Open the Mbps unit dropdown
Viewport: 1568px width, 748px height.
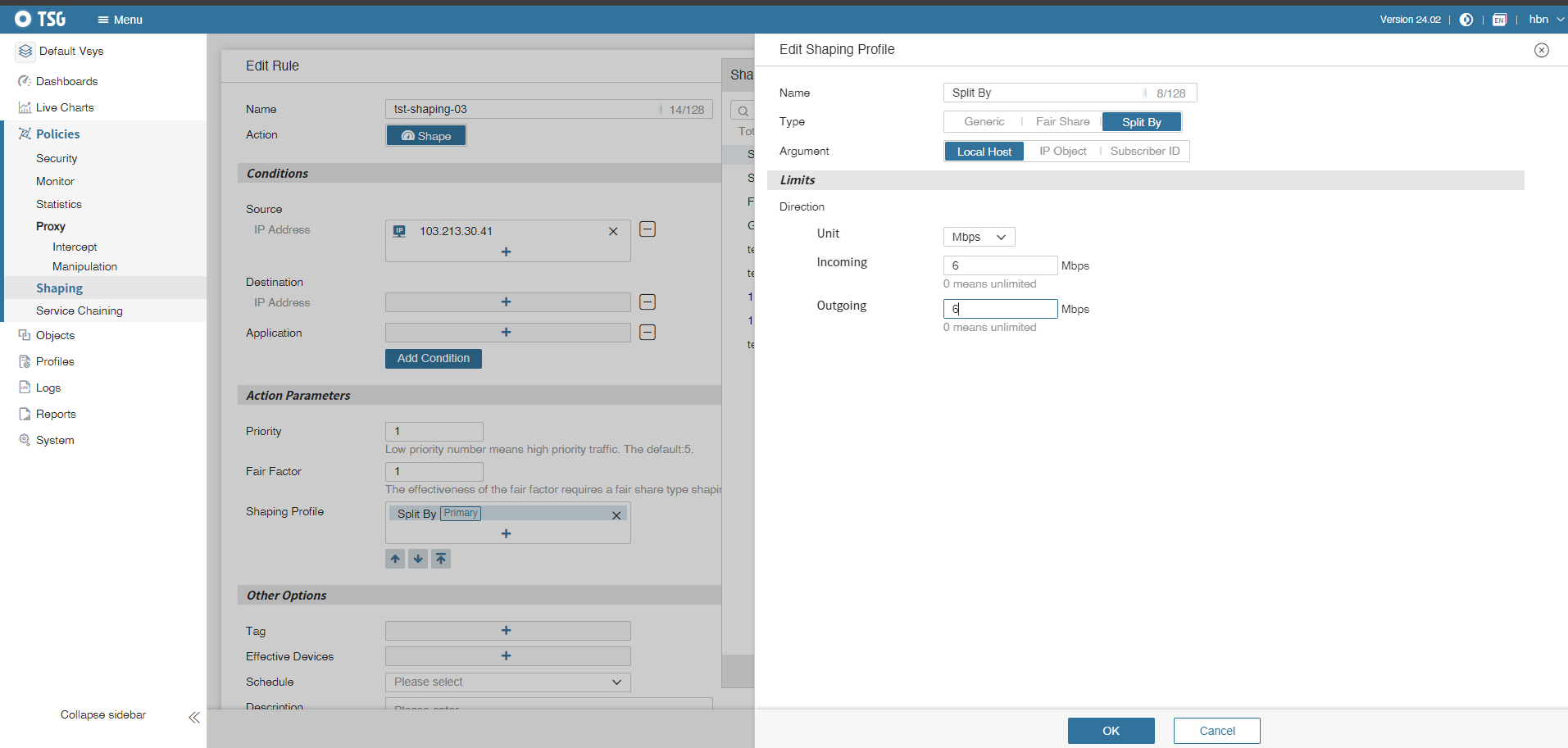979,237
